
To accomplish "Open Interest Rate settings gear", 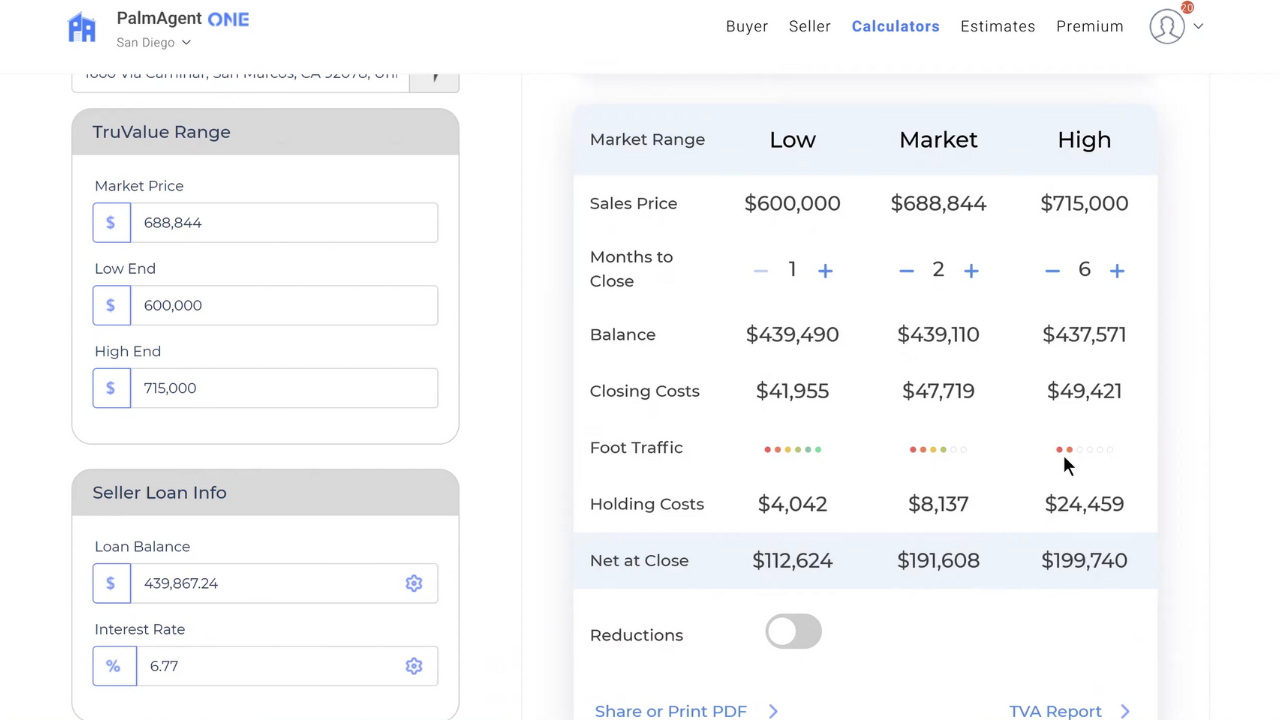I will tap(414, 666).
